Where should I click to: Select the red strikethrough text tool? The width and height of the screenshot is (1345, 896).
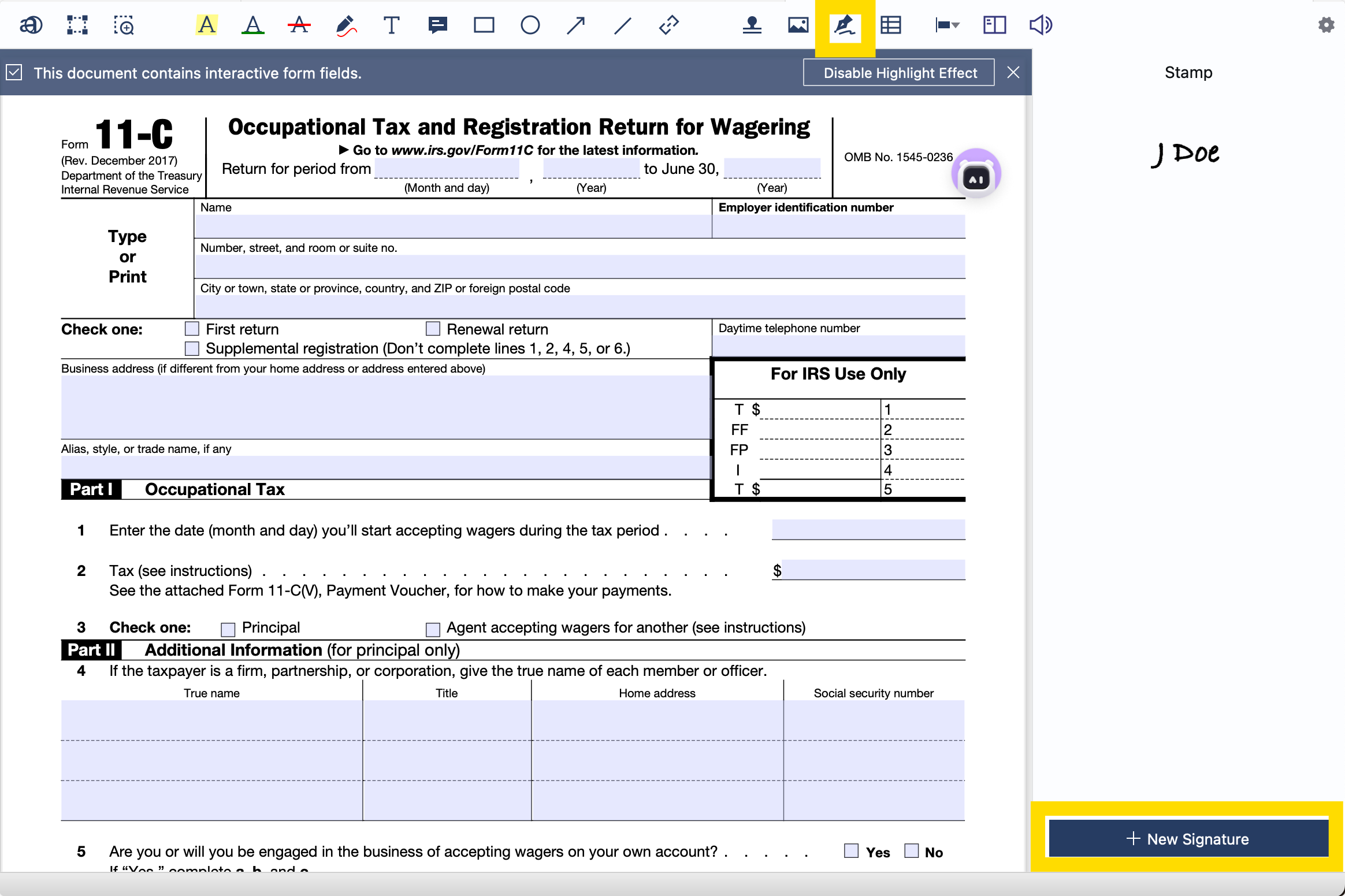[299, 25]
